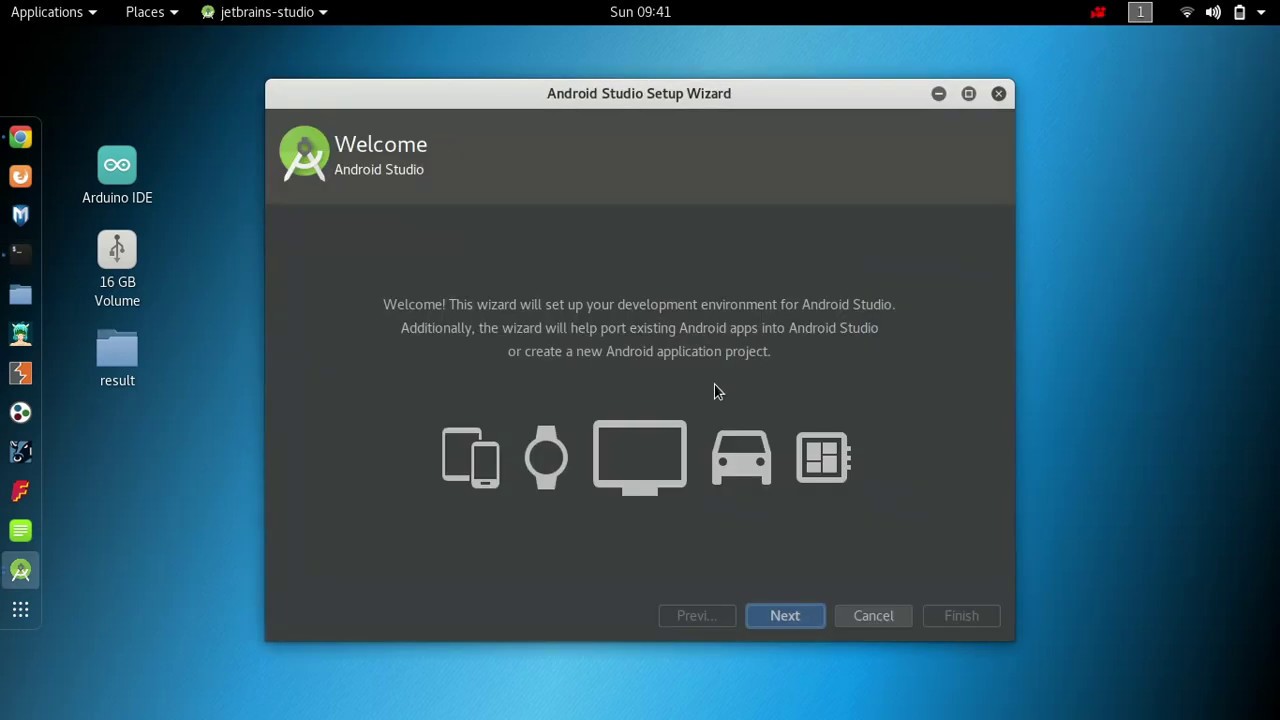1280x720 pixels.
Task: Open Metasploit from the dock
Action: pyautogui.click(x=20, y=215)
